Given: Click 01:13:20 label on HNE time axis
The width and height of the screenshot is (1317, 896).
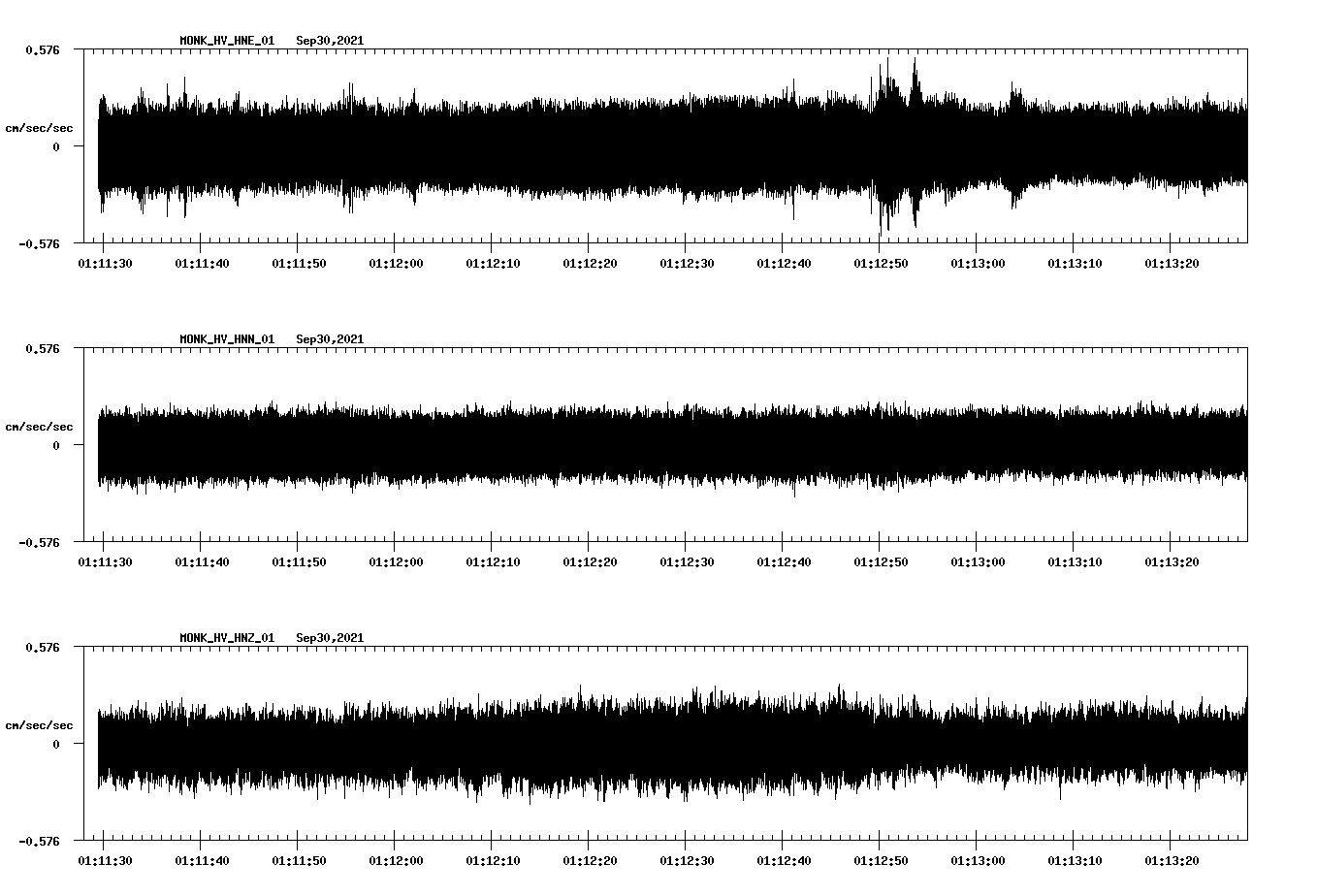Looking at the screenshot, I should click(x=1171, y=263).
